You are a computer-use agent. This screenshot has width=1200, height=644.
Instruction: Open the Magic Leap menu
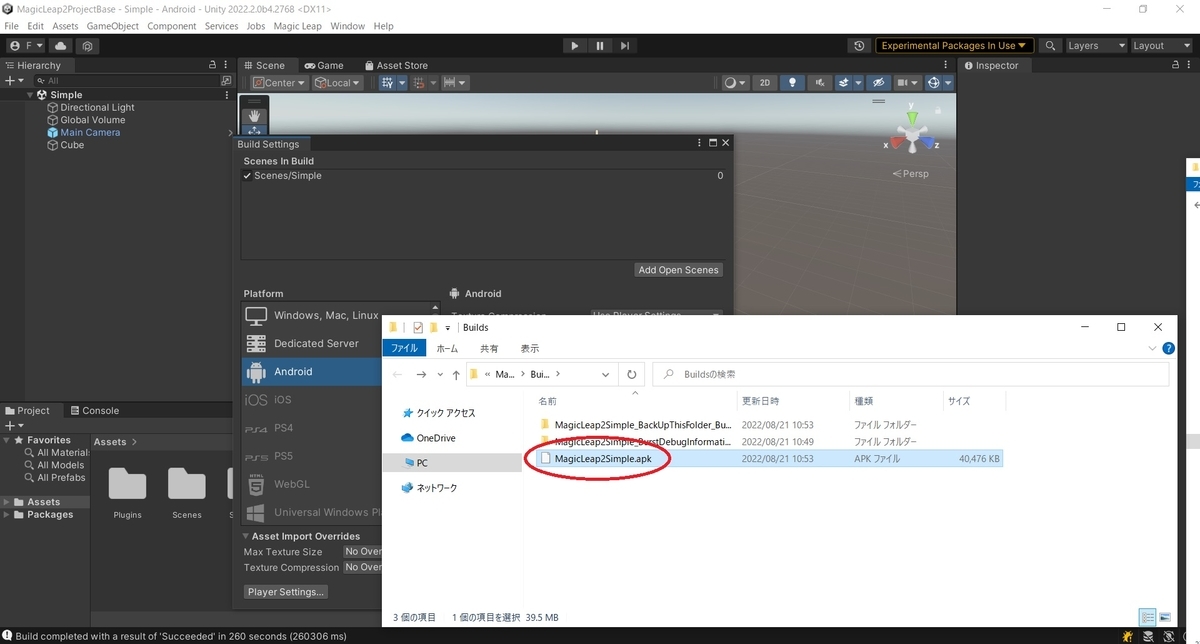(297, 26)
